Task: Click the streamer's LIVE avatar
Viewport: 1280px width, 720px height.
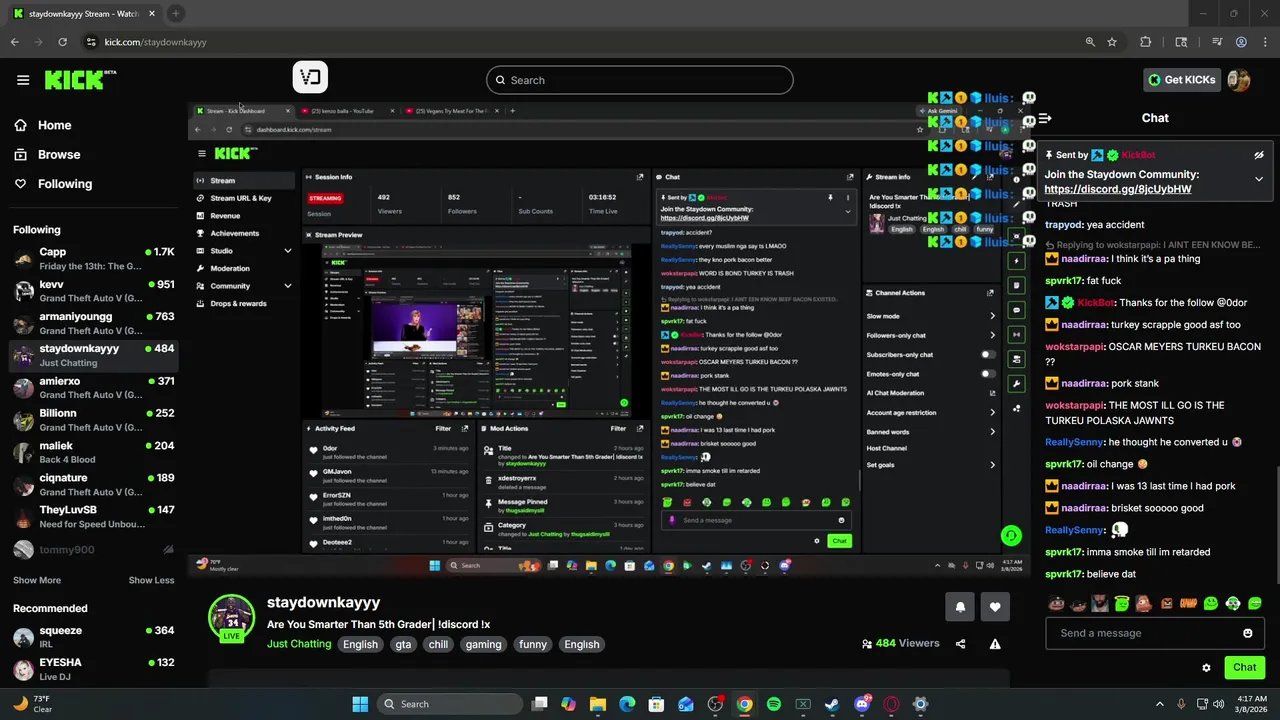Action: tap(231, 617)
